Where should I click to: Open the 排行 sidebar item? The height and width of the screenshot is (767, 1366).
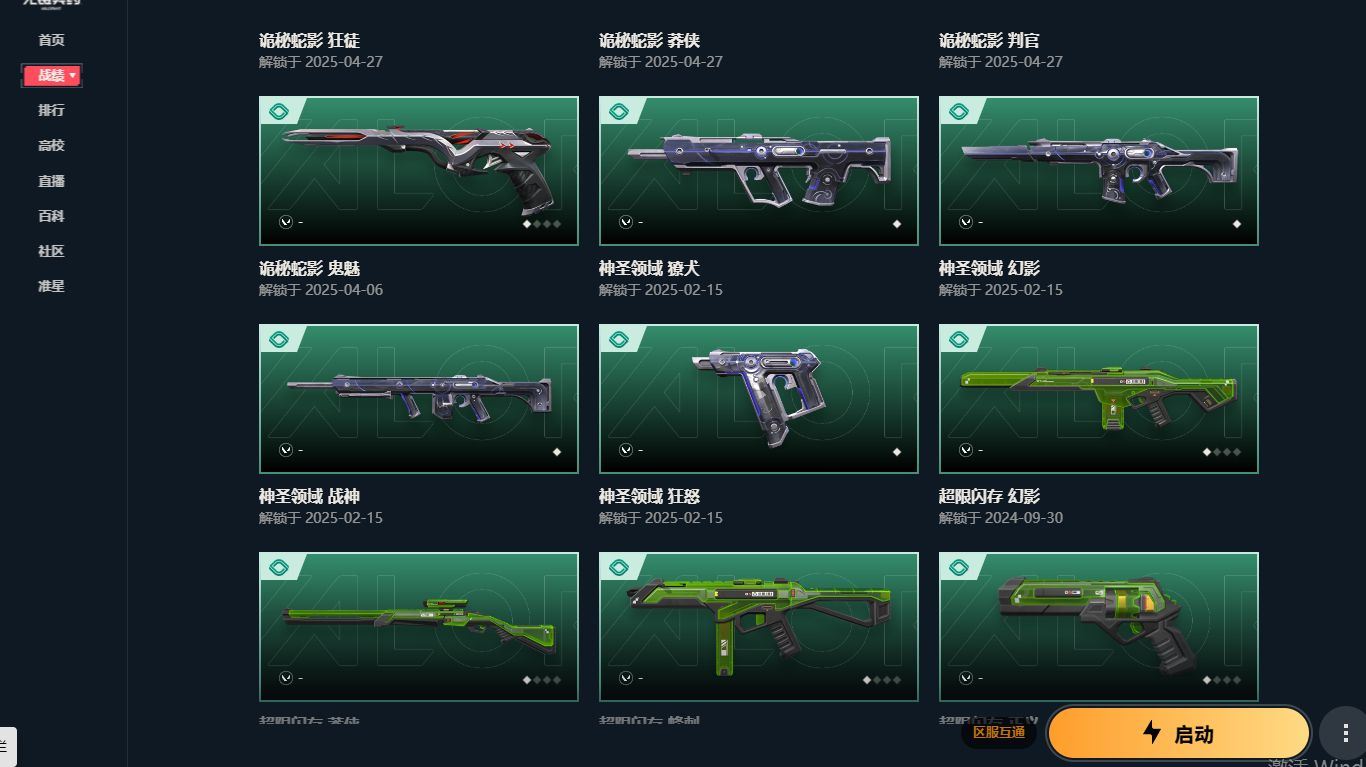pyautogui.click(x=51, y=110)
